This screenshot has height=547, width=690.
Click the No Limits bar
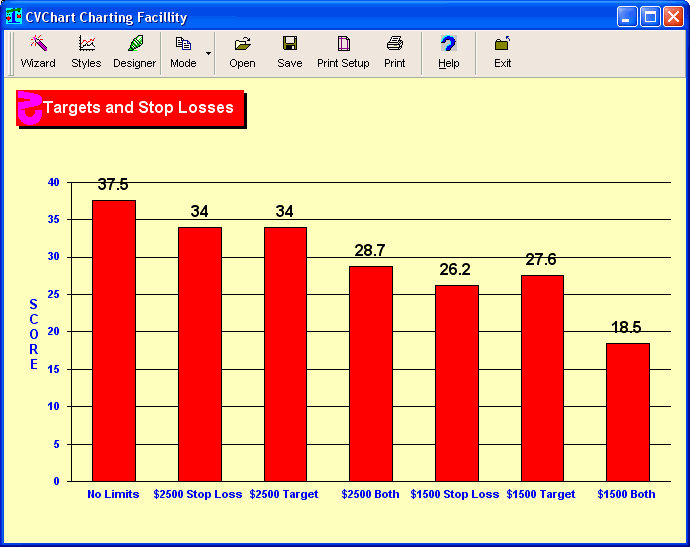[x=113, y=340]
